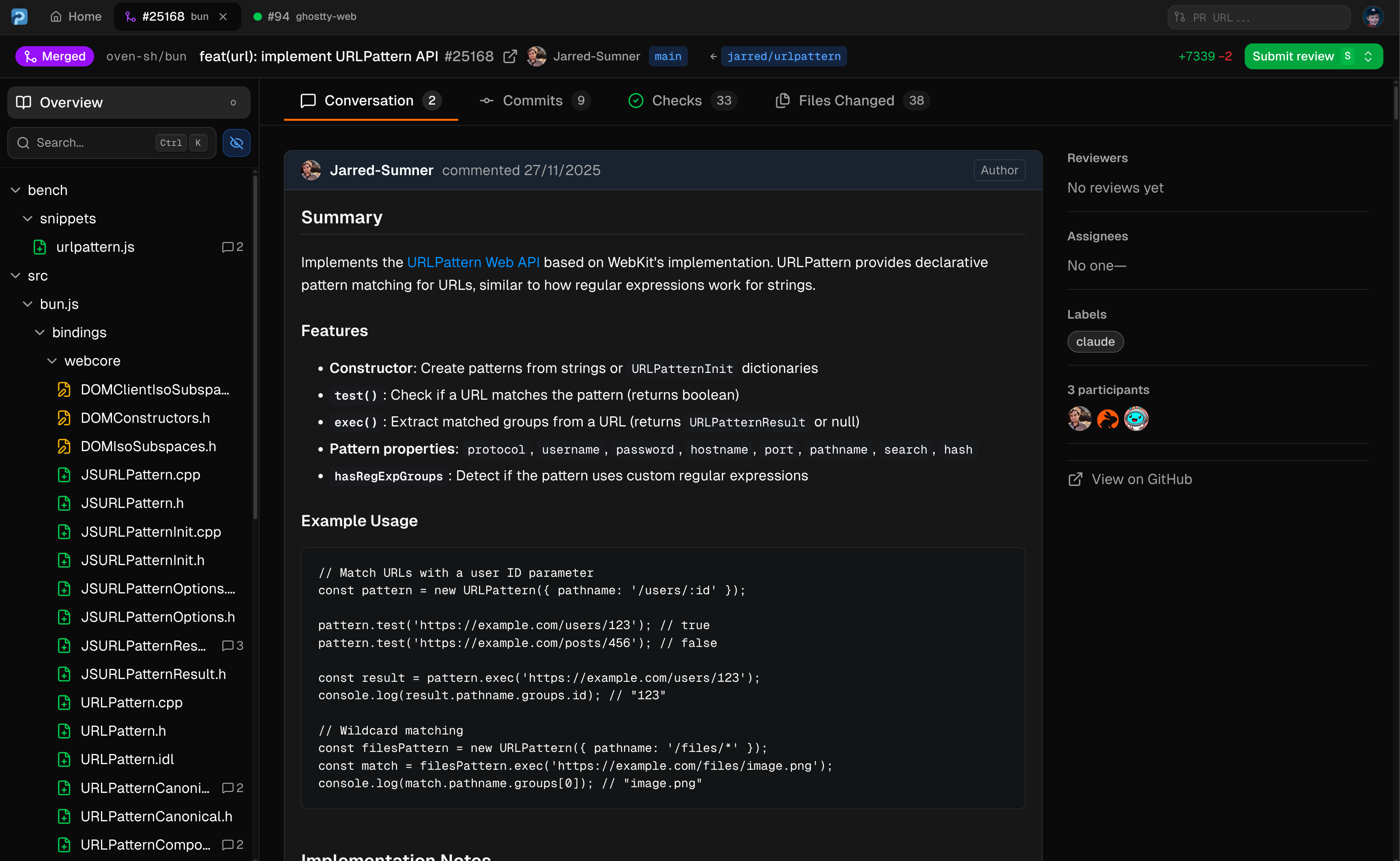Click comment count icon on urlpattern.js row
The width and height of the screenshot is (1400, 861).
coord(227,247)
